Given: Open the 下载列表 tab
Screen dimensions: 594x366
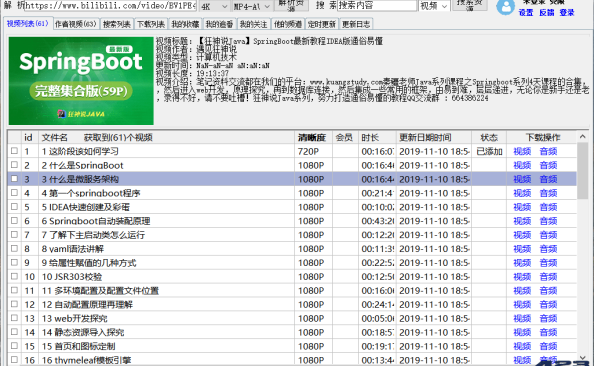Looking at the screenshot, I should point(151,24).
